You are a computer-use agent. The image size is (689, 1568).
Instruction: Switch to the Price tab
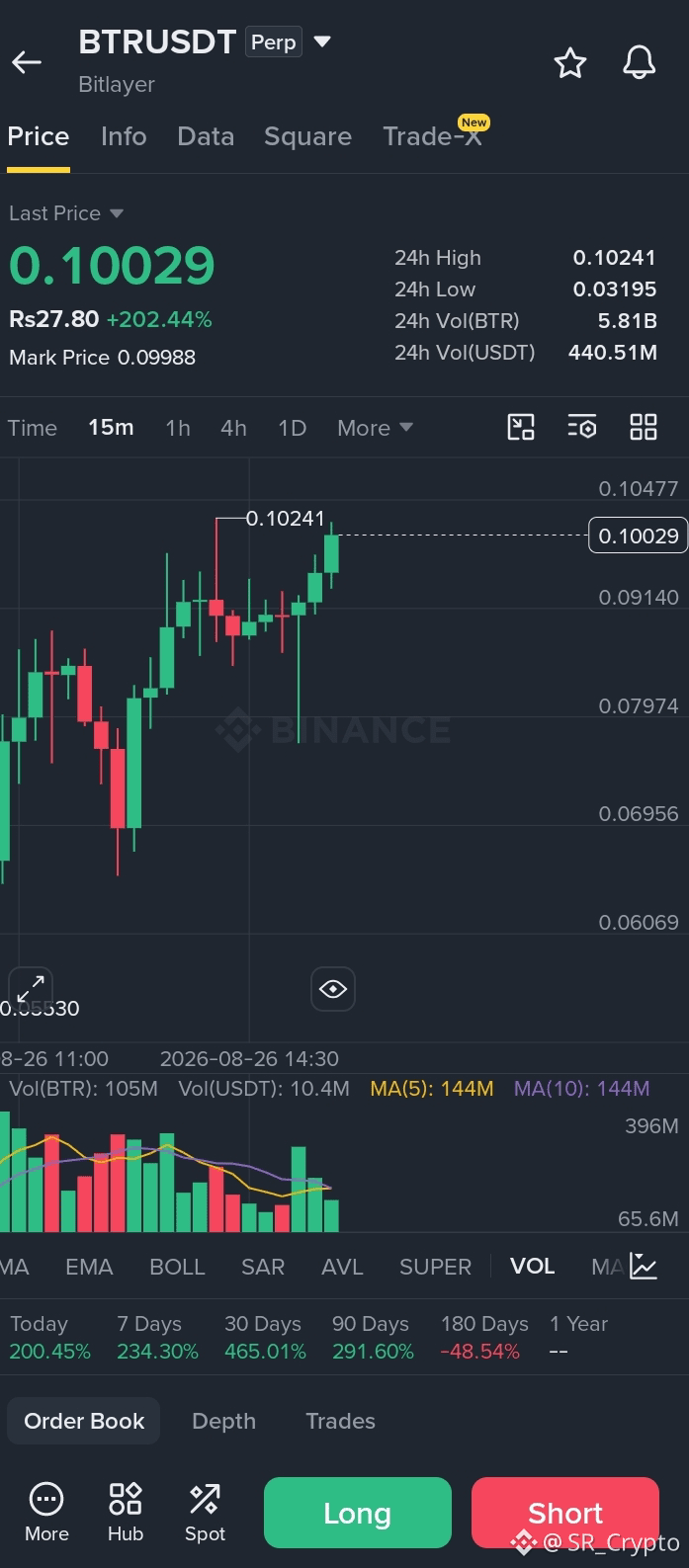click(39, 136)
